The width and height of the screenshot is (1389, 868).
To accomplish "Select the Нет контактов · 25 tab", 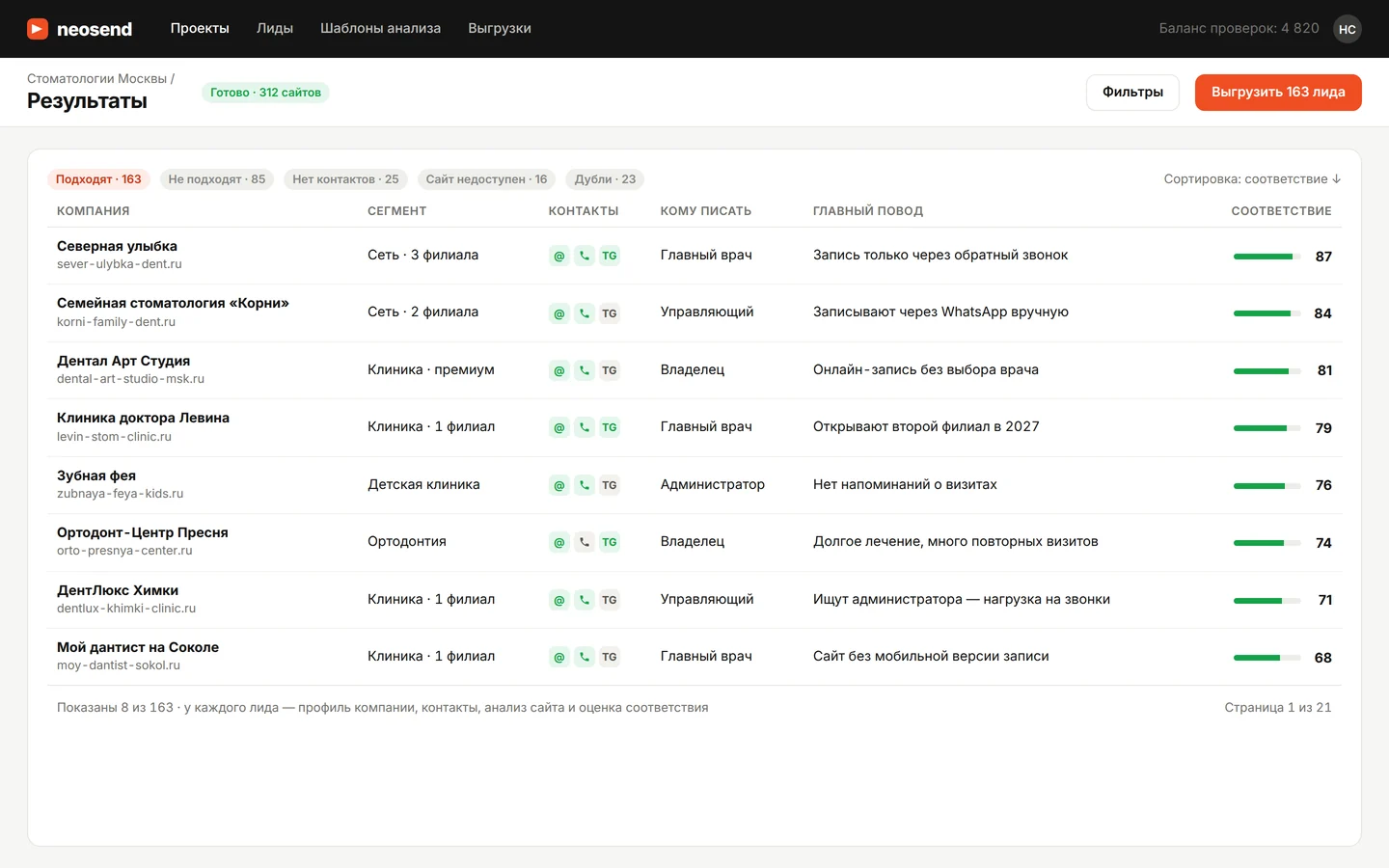I will coord(345,179).
